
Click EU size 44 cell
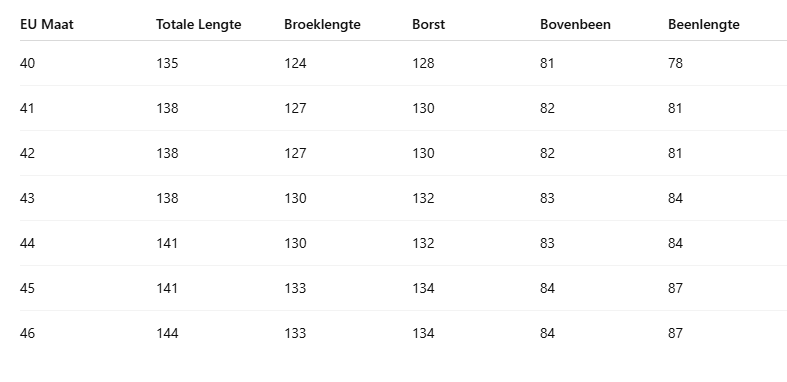tap(28, 243)
